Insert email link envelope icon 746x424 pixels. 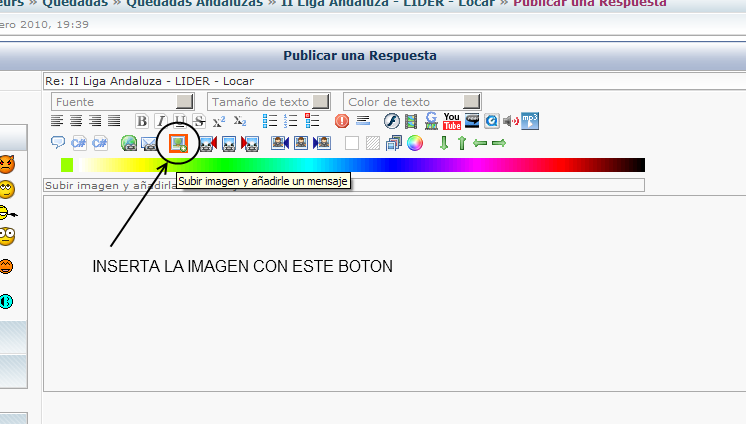pos(149,143)
